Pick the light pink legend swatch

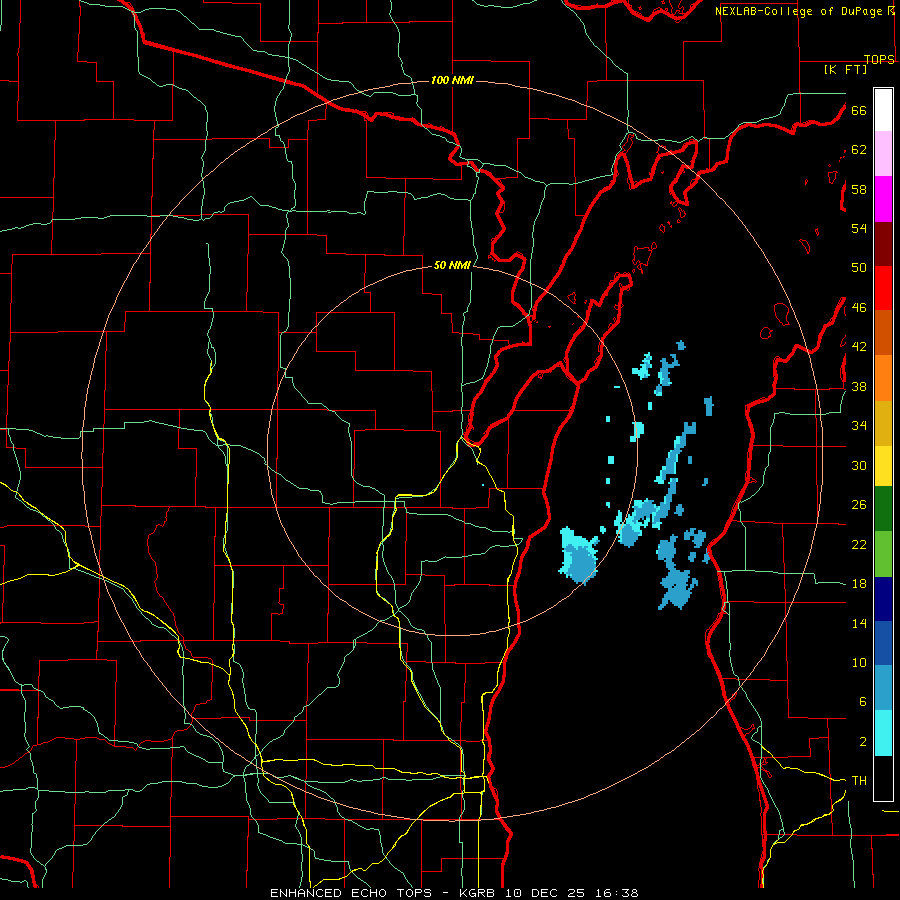(x=883, y=153)
